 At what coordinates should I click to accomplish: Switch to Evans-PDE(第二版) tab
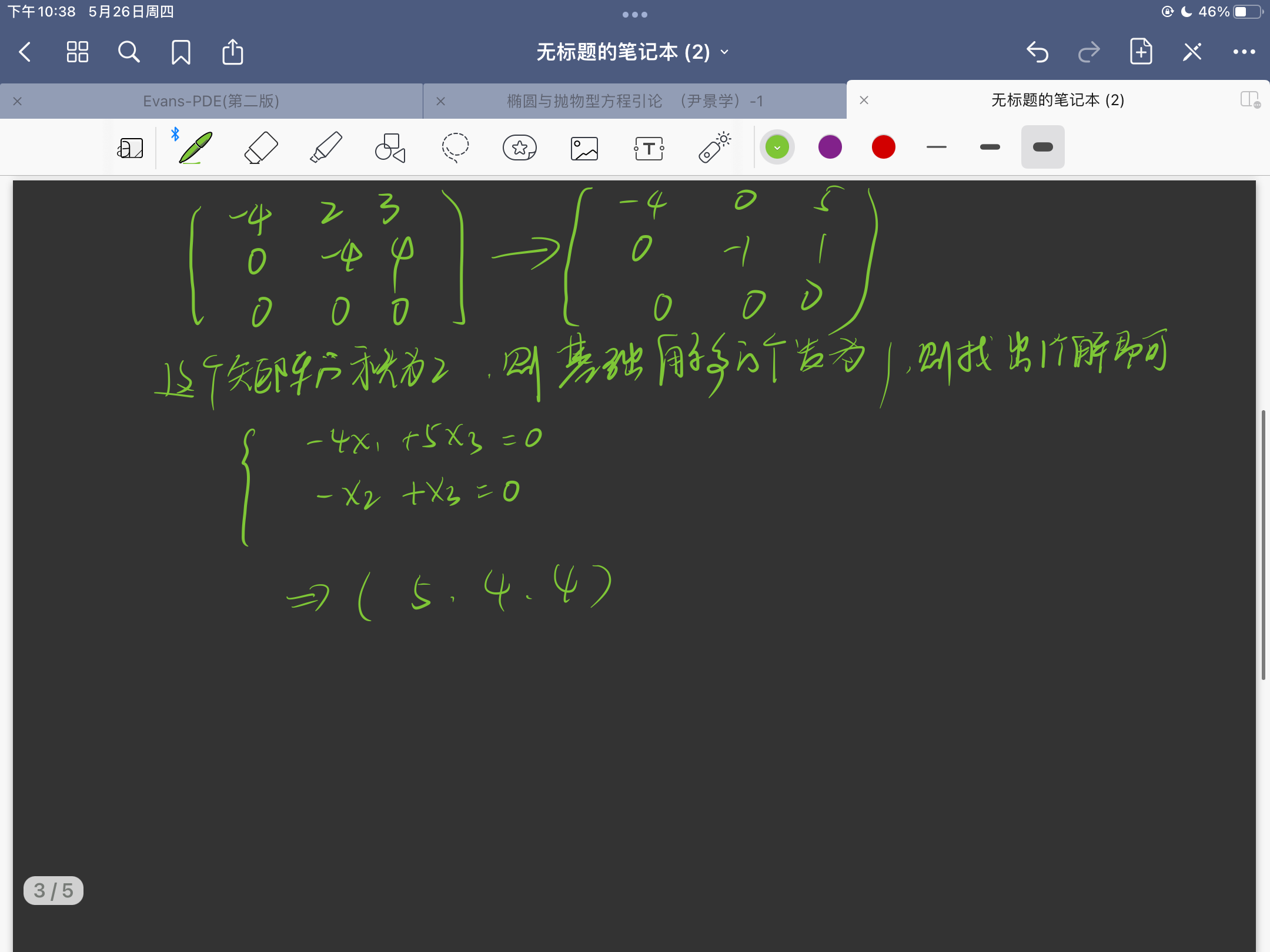pos(211,101)
